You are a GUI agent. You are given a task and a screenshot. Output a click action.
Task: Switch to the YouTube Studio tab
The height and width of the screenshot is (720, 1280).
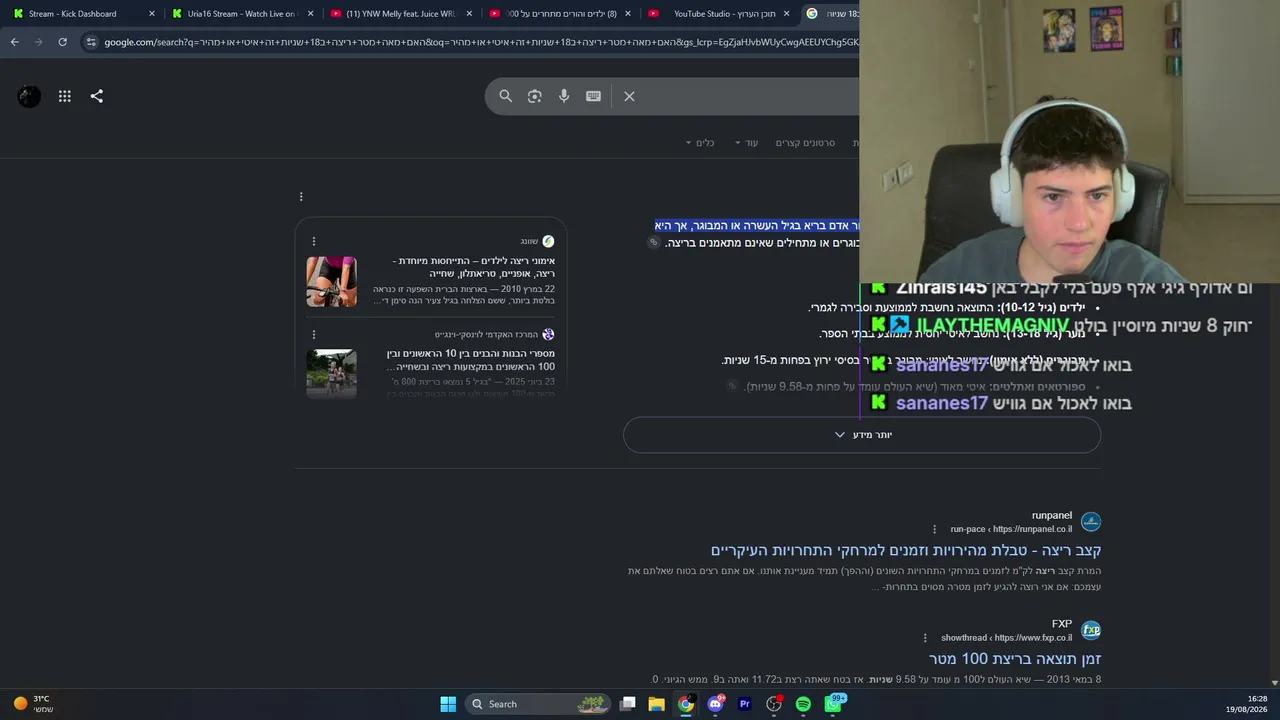(x=717, y=14)
